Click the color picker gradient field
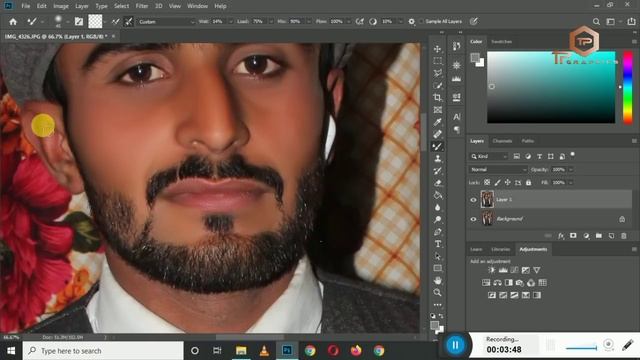The height and width of the screenshot is (360, 640). point(551,87)
